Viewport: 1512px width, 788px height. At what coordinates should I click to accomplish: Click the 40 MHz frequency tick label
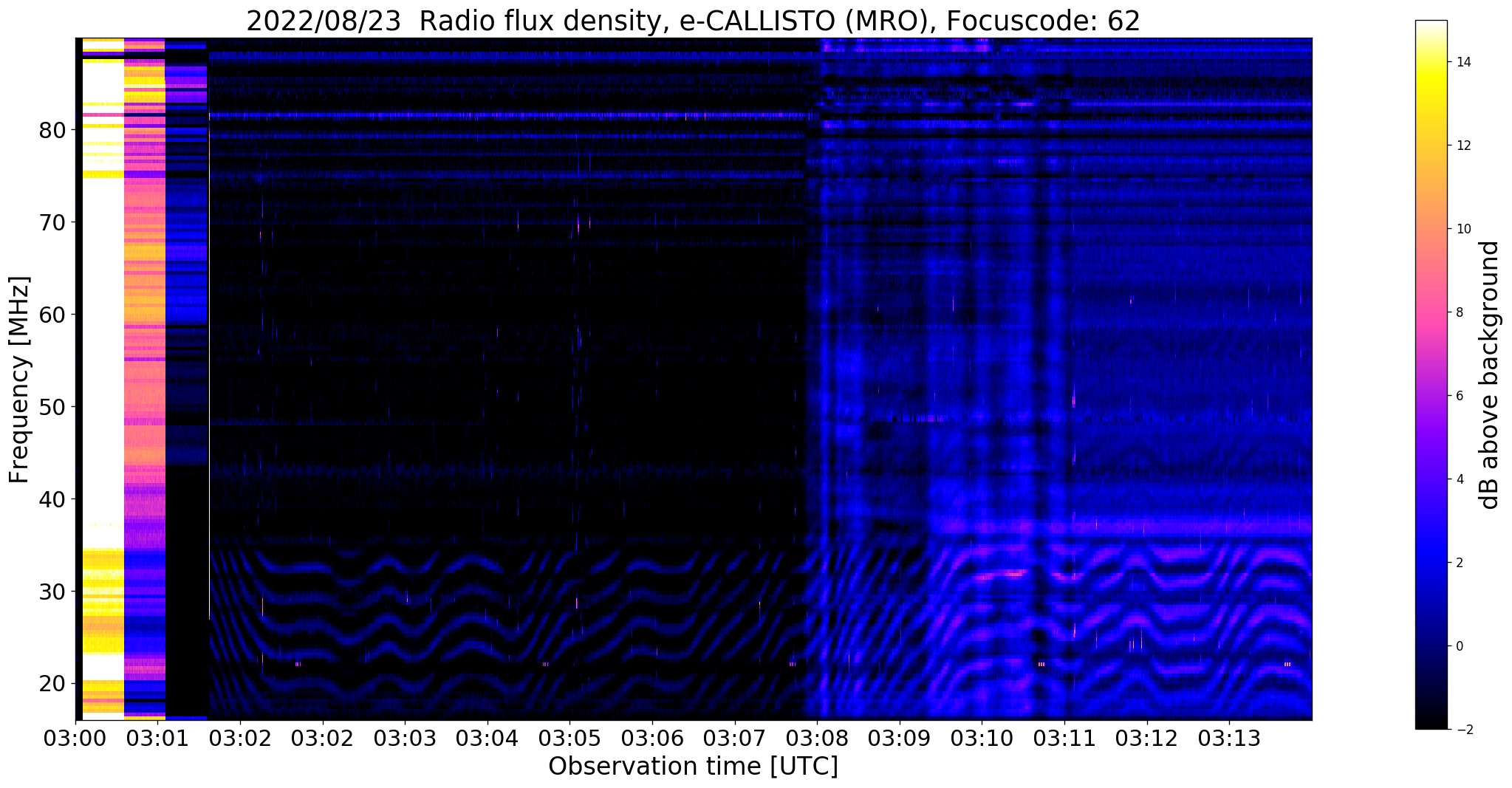coord(52,499)
